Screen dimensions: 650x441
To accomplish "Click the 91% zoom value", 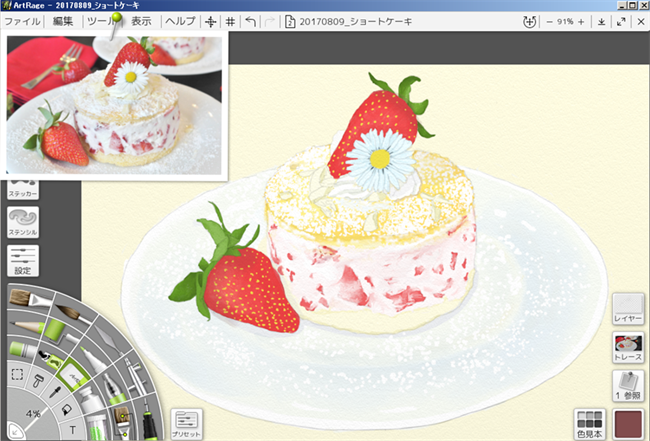I will tap(565, 22).
